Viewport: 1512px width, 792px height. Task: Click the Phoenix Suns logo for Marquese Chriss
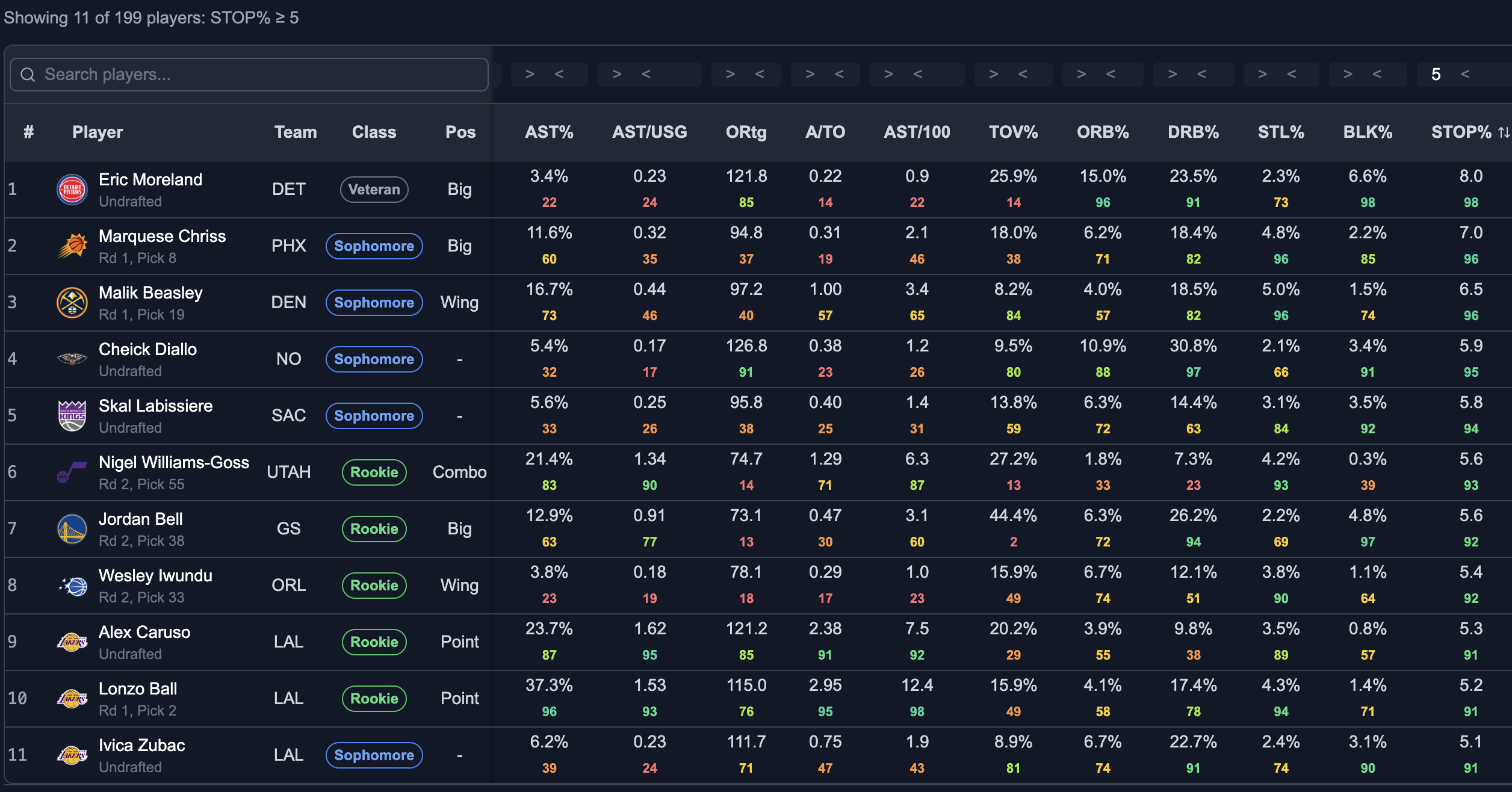point(72,246)
